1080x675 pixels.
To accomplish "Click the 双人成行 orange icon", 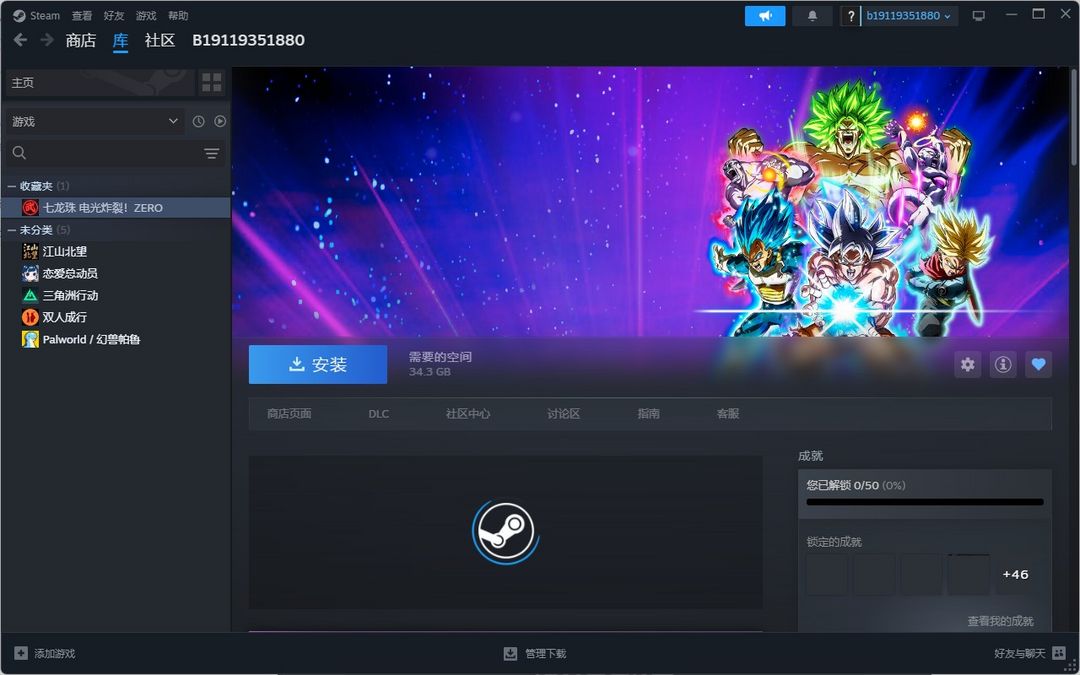I will coord(30,318).
